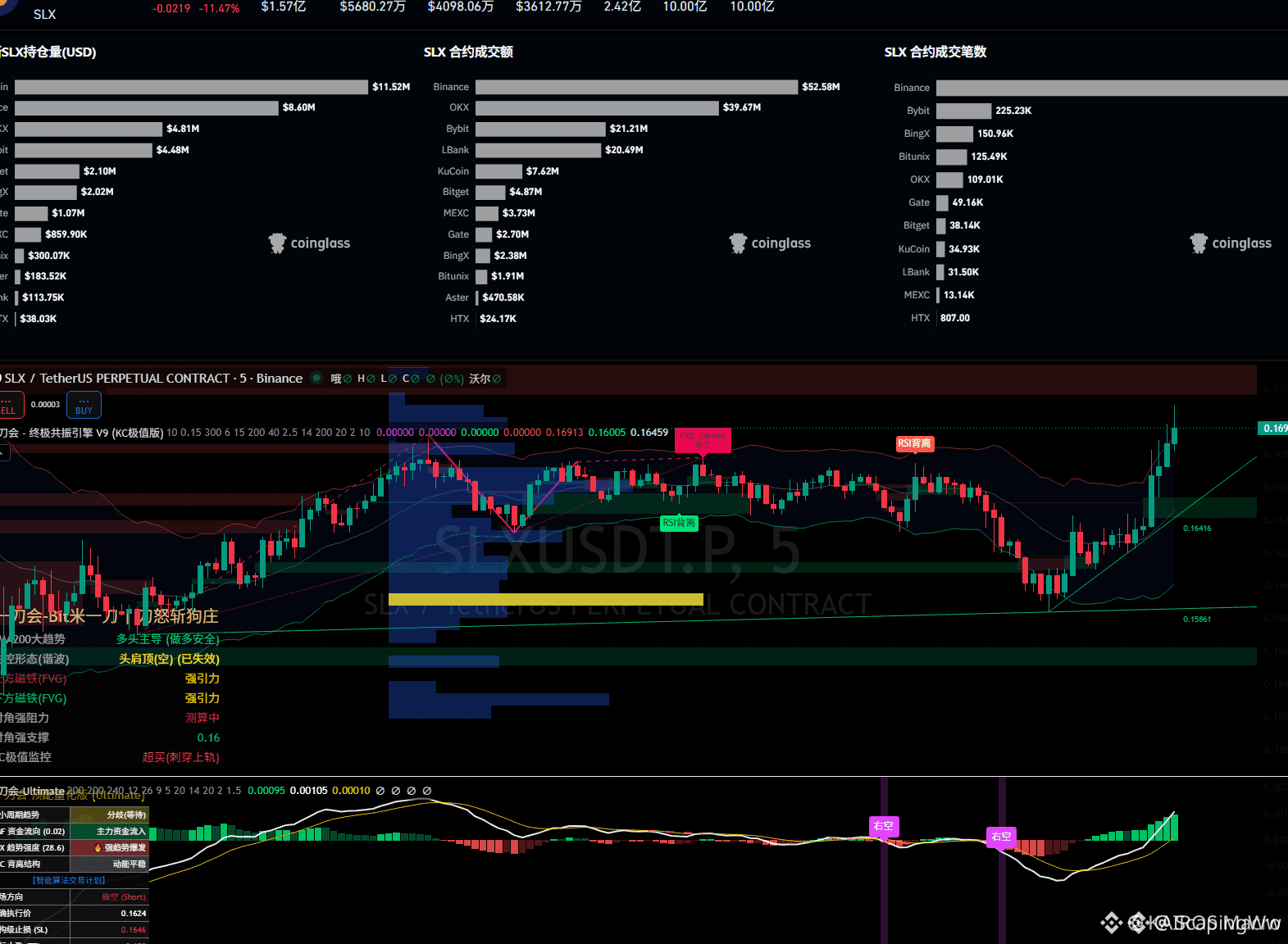Click the $4.81M open interest value
The image size is (1288, 944).
click(x=183, y=129)
